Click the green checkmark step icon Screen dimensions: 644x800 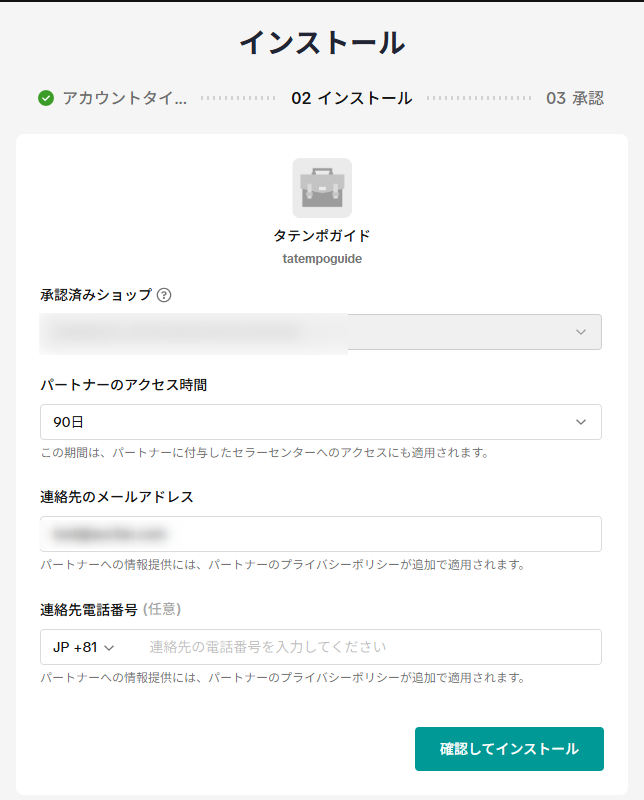pos(46,98)
